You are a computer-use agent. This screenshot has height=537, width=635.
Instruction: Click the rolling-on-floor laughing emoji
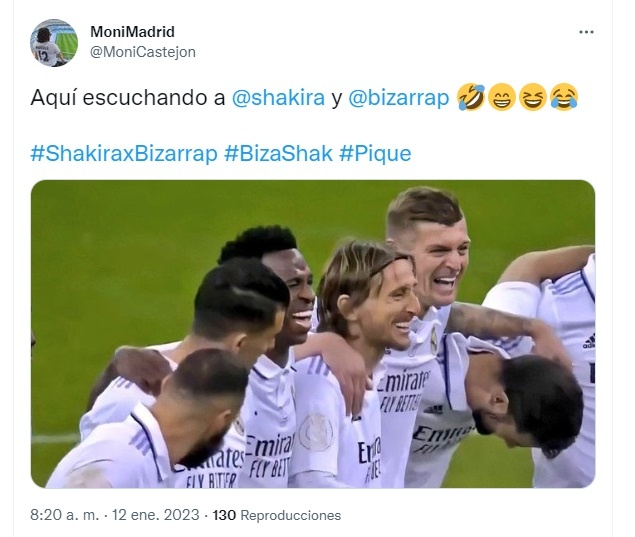click(x=471, y=97)
